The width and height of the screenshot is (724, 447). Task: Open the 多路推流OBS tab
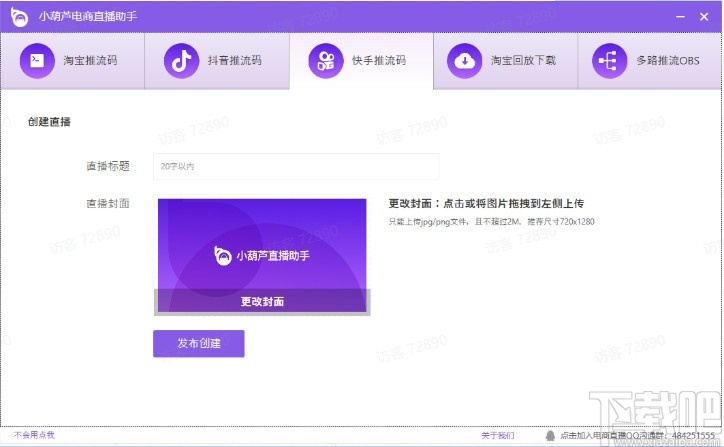pos(650,61)
